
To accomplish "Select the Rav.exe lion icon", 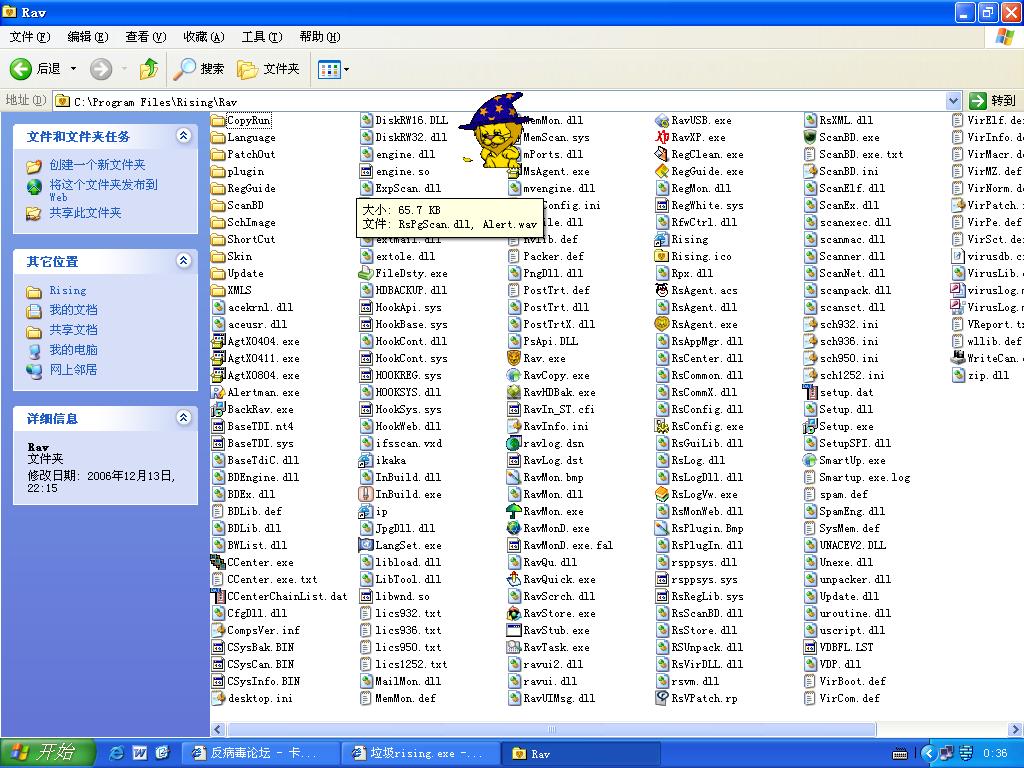I will (514, 358).
